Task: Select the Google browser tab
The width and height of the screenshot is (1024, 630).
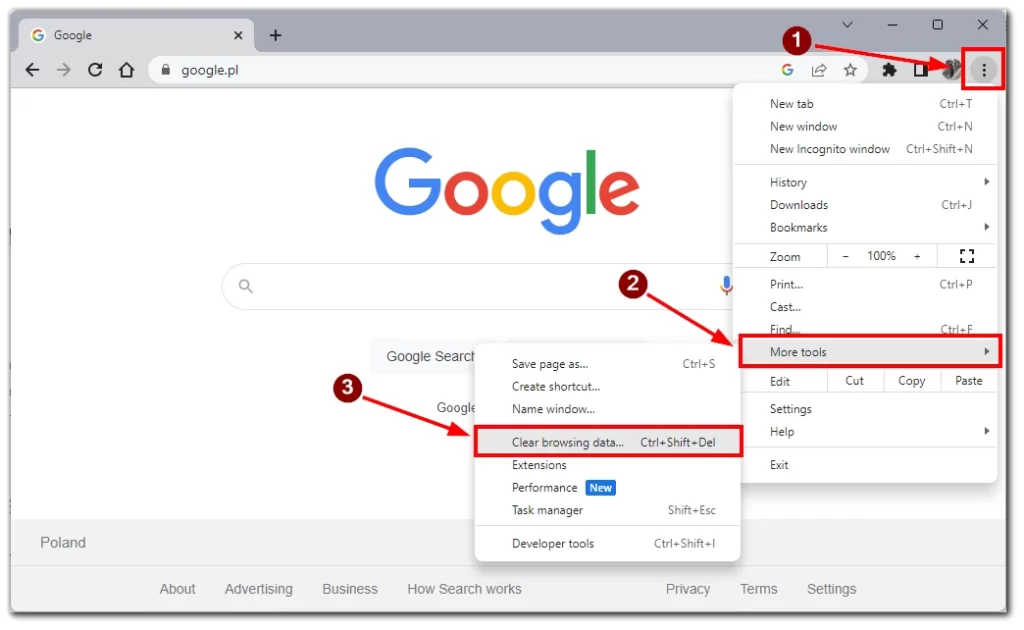Action: [x=136, y=35]
